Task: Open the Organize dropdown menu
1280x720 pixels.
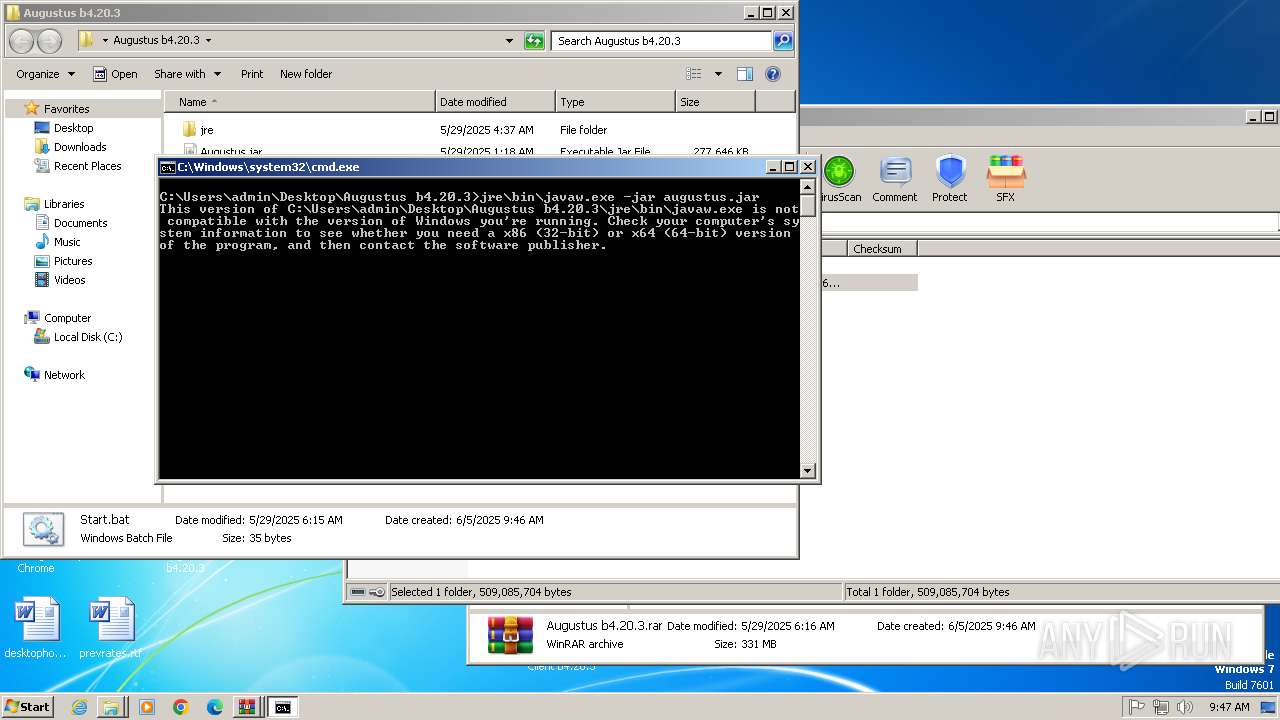Action: 45,74
